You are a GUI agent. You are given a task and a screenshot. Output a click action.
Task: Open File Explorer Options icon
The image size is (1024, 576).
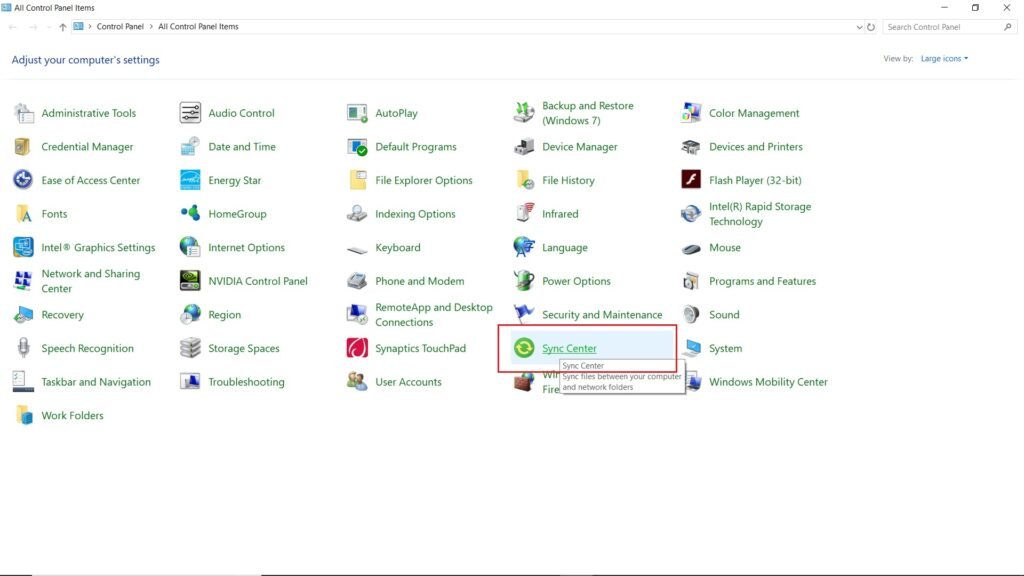click(x=358, y=180)
